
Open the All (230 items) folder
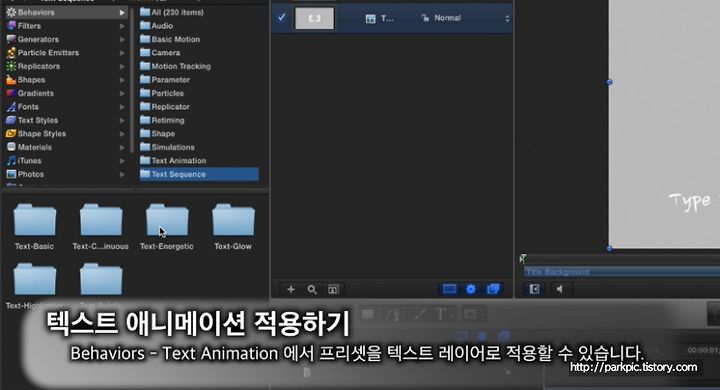coord(172,12)
